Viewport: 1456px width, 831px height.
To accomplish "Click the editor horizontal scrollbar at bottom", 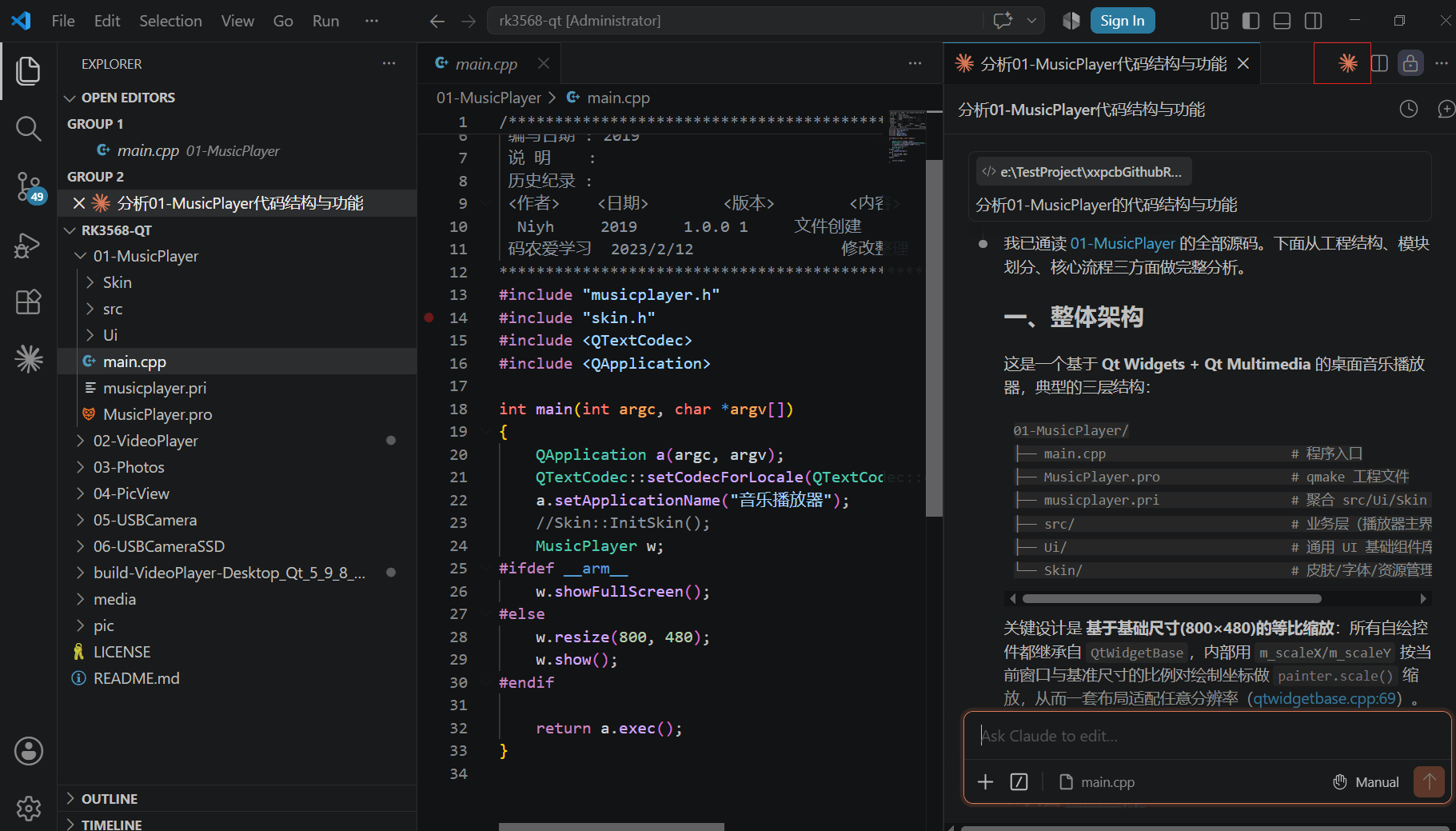I will click(611, 827).
